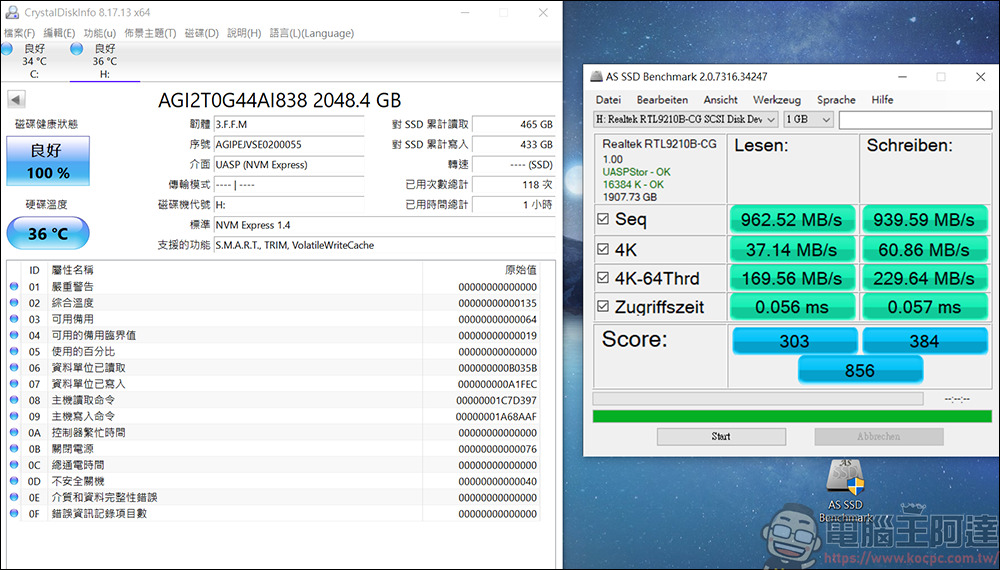Click the read score 303

[794, 341]
